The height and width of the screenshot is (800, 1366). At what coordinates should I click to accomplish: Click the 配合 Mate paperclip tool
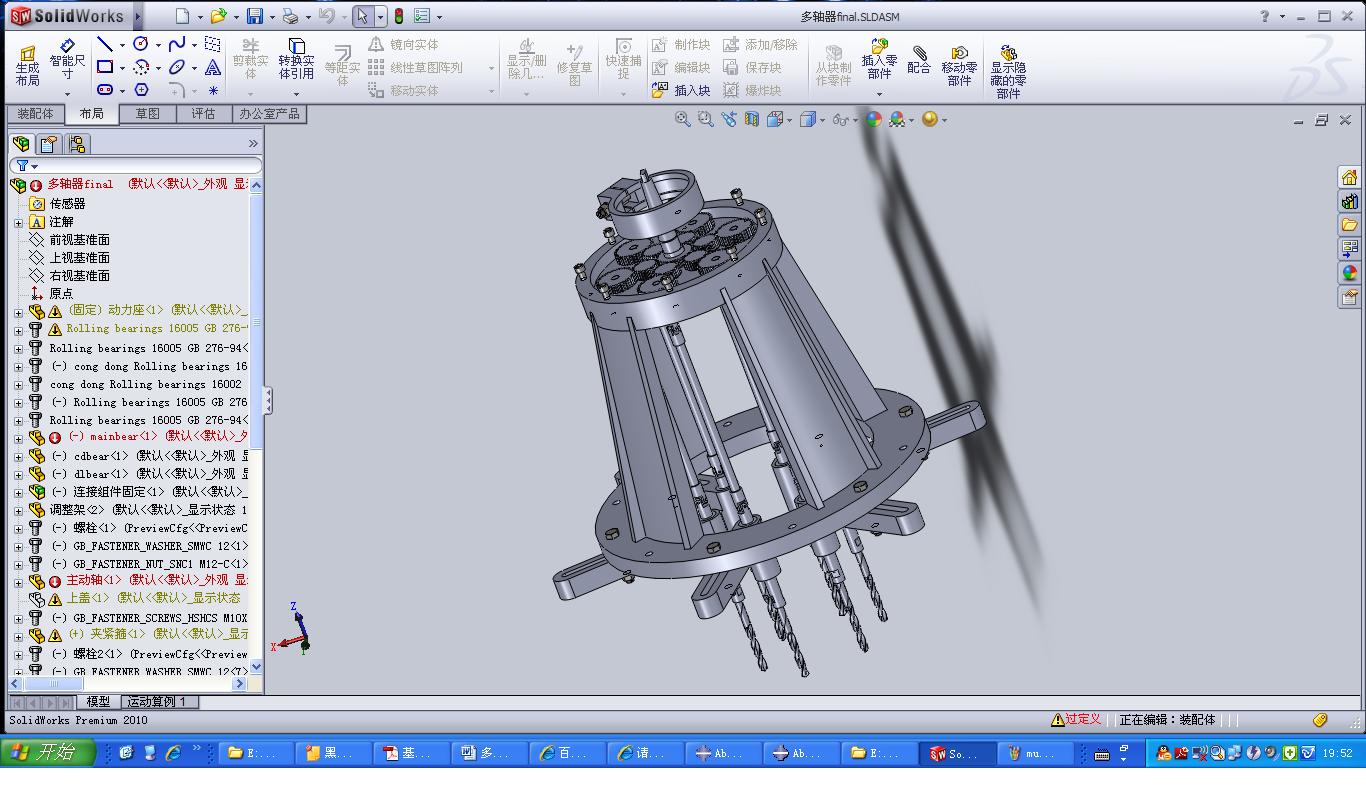pos(919,60)
